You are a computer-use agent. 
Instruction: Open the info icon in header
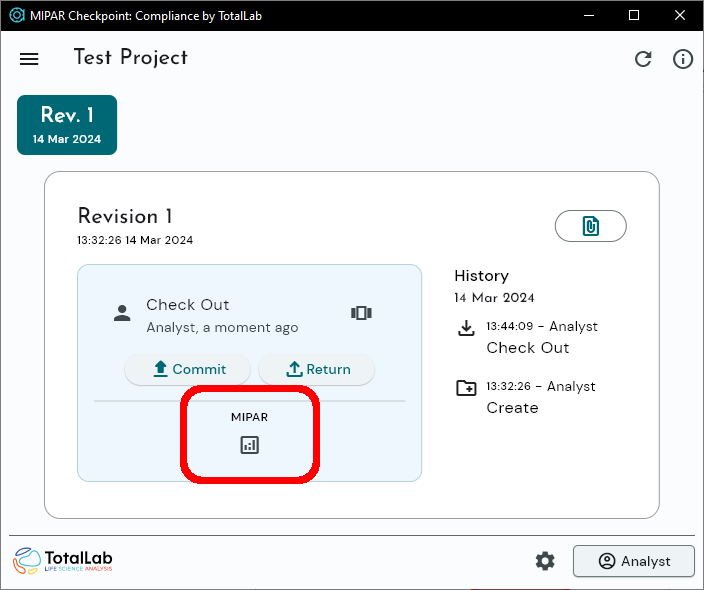click(682, 59)
